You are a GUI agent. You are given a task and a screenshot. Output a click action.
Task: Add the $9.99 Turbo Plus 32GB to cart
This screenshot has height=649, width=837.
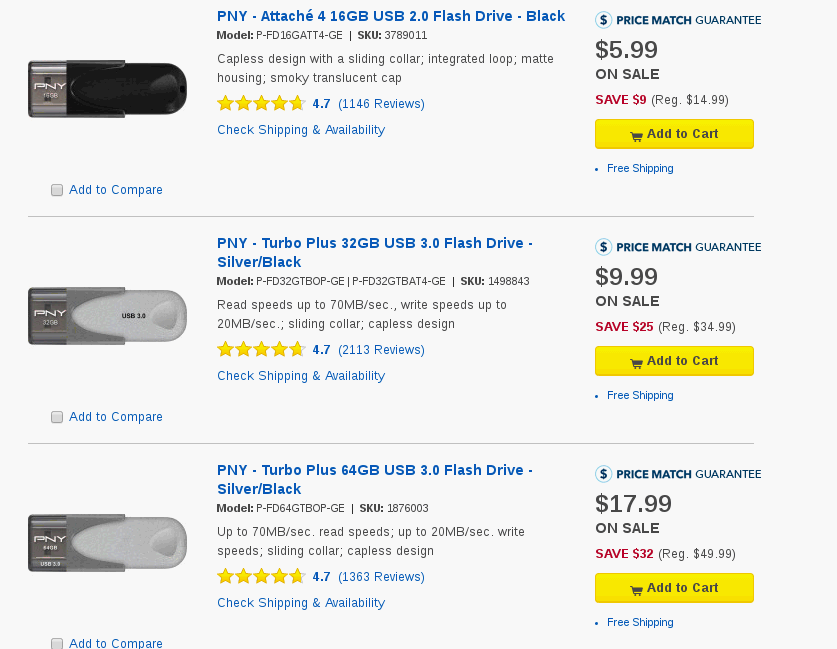(x=674, y=361)
